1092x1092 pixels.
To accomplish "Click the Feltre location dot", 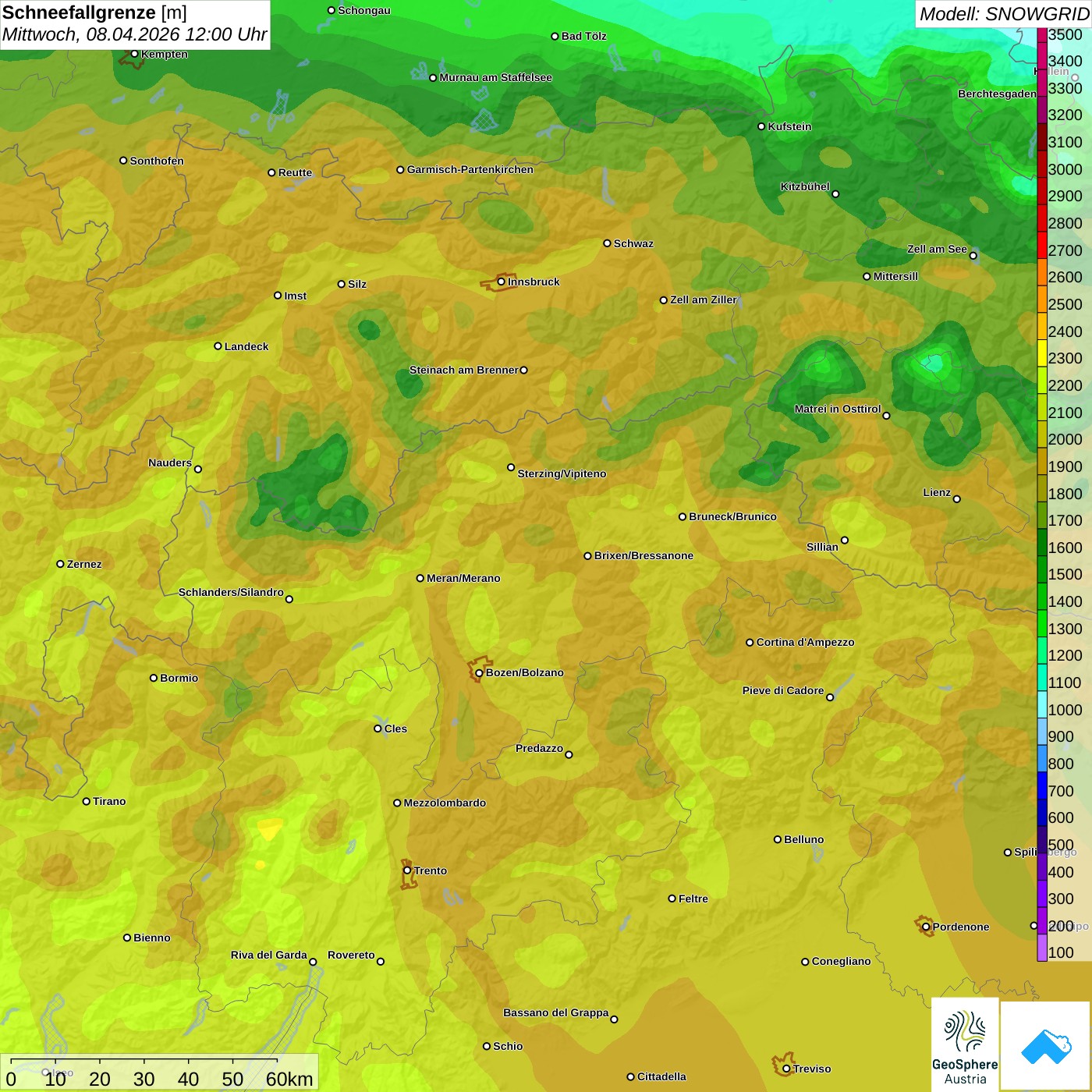I will point(672,899).
